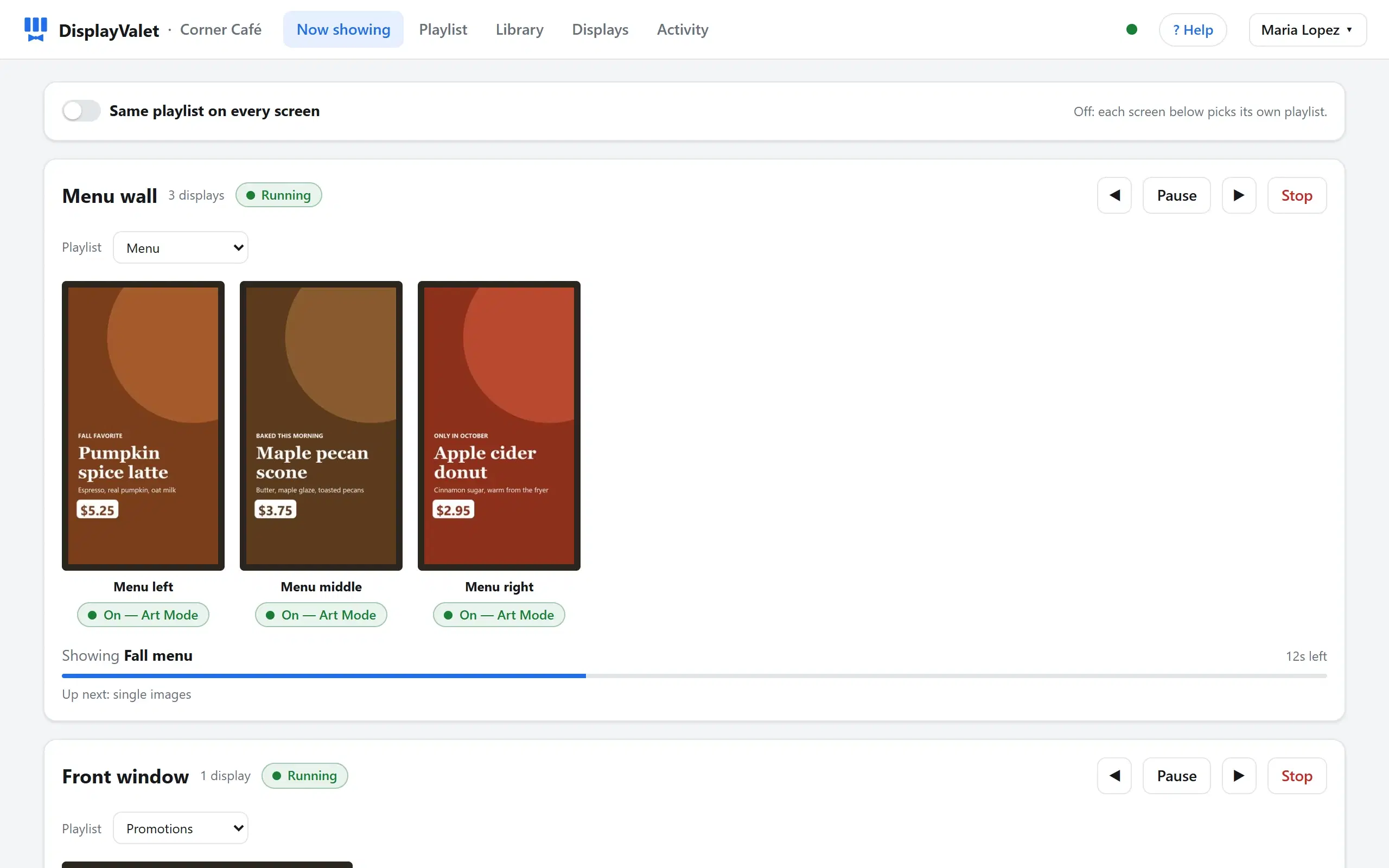Click the '1 display' count text
The image size is (1389, 868).
click(x=225, y=776)
